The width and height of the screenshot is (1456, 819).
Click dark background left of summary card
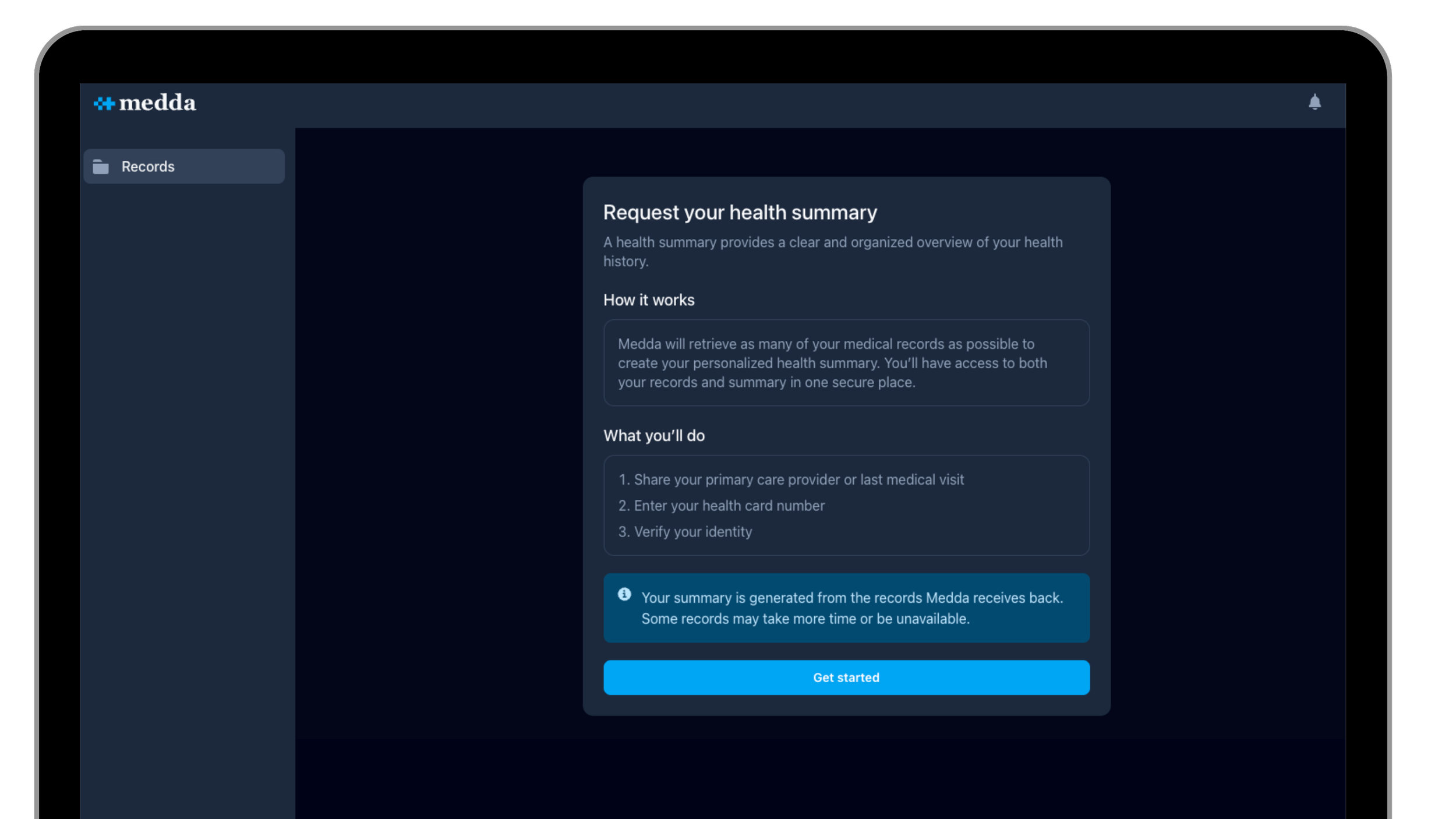(437, 408)
